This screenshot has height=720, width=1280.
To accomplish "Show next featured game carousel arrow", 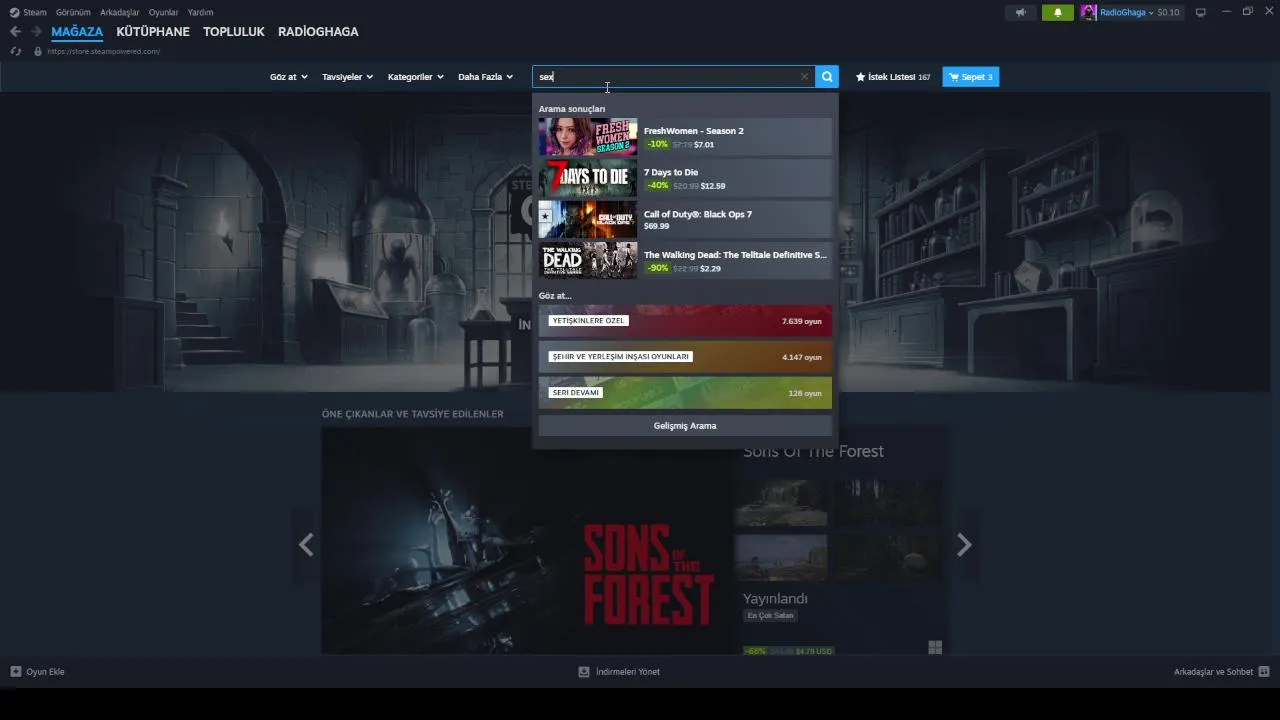I will click(964, 544).
